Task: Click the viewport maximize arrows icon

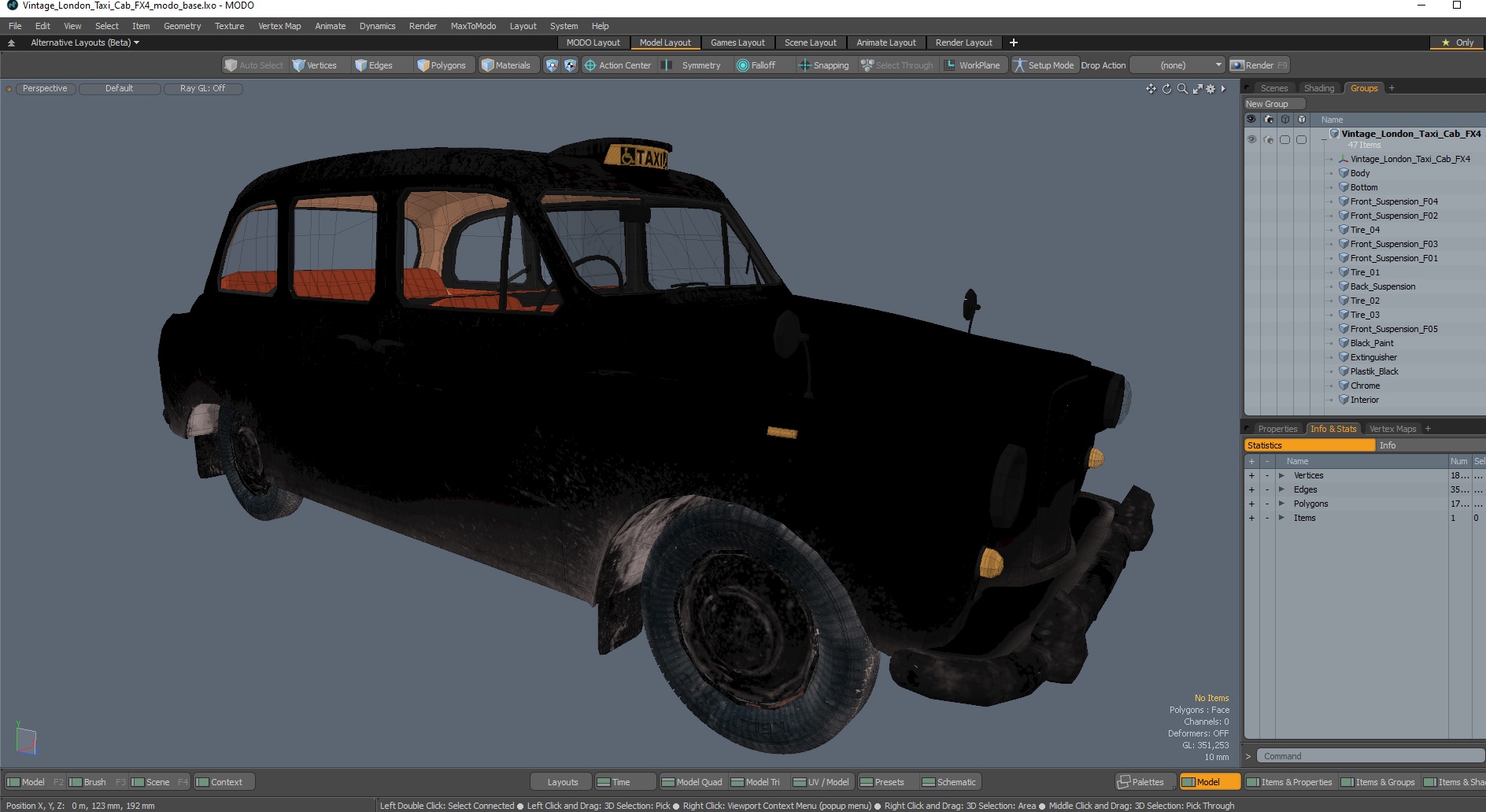Action: 1197,89
